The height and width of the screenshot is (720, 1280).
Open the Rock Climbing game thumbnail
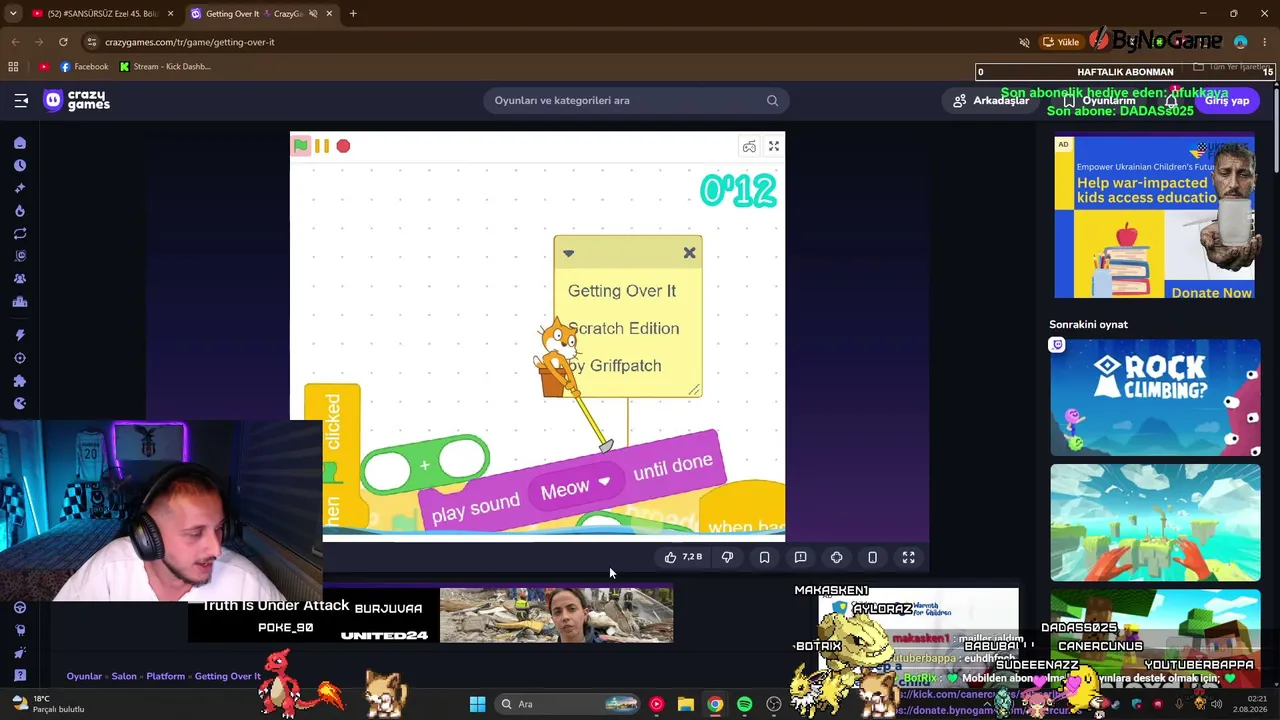point(1155,397)
